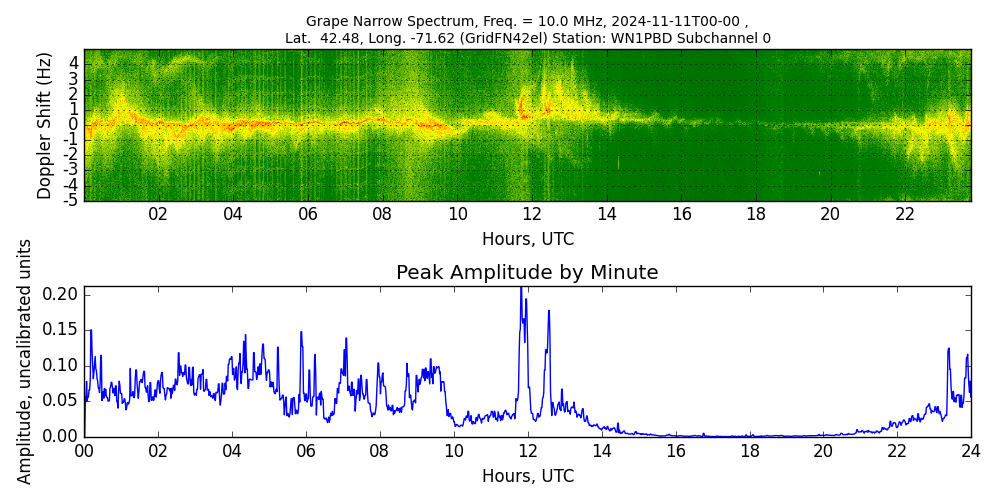Click "Hours, UTC" label below amplitude plot
This screenshot has height=500, width=1000.
pos(527,476)
